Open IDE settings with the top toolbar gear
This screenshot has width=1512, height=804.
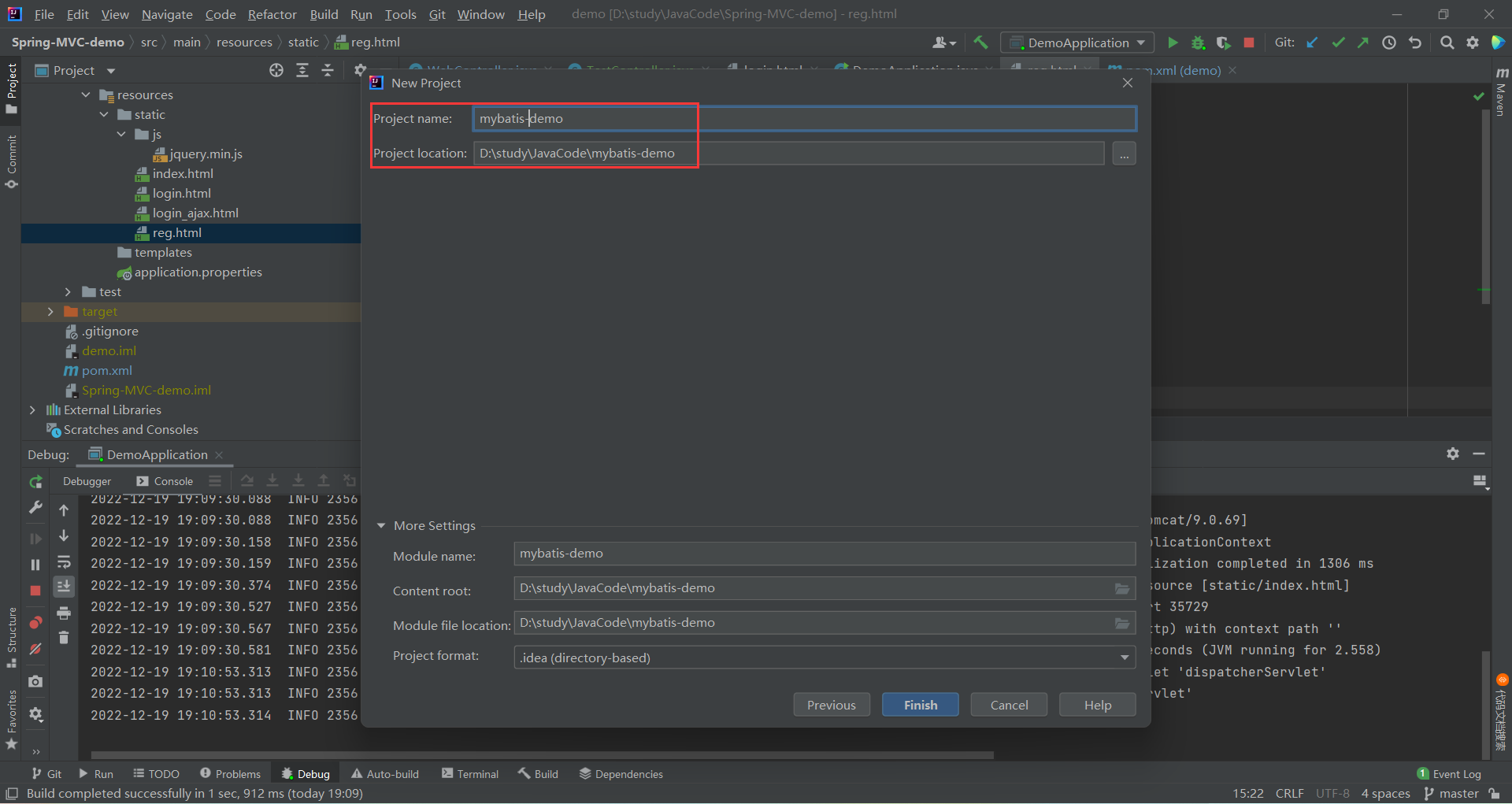1473,43
